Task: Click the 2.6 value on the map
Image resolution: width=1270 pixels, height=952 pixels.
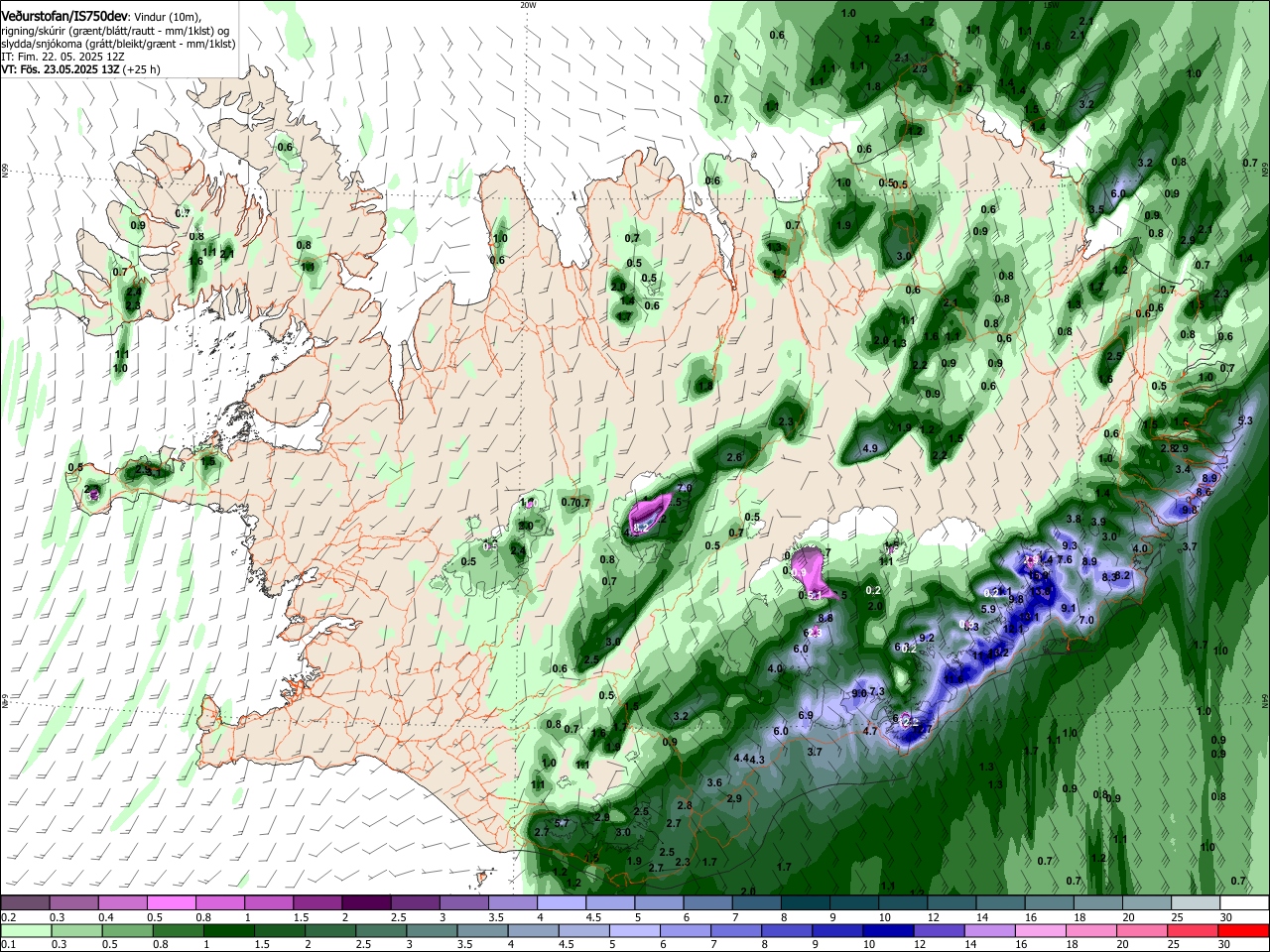Action: tap(734, 457)
